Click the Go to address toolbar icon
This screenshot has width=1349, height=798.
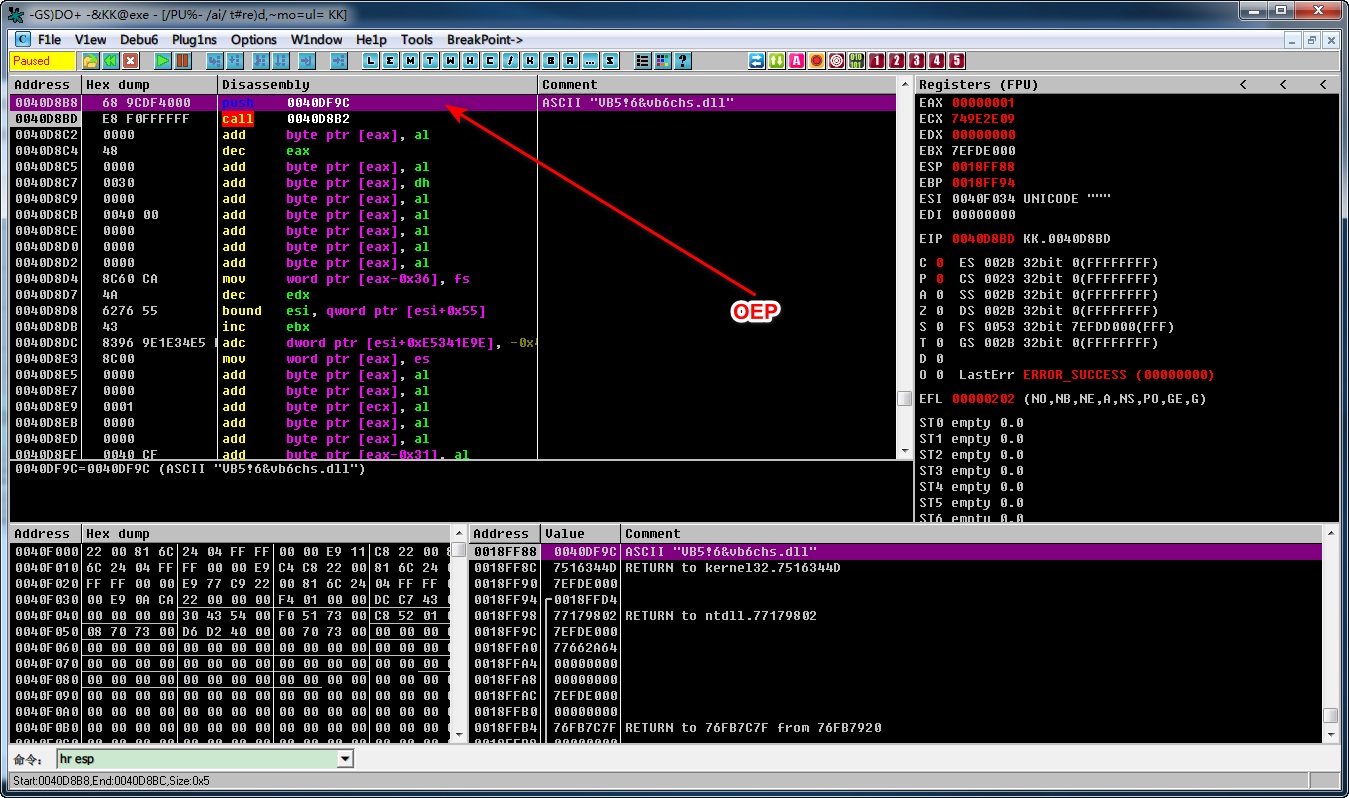338,61
